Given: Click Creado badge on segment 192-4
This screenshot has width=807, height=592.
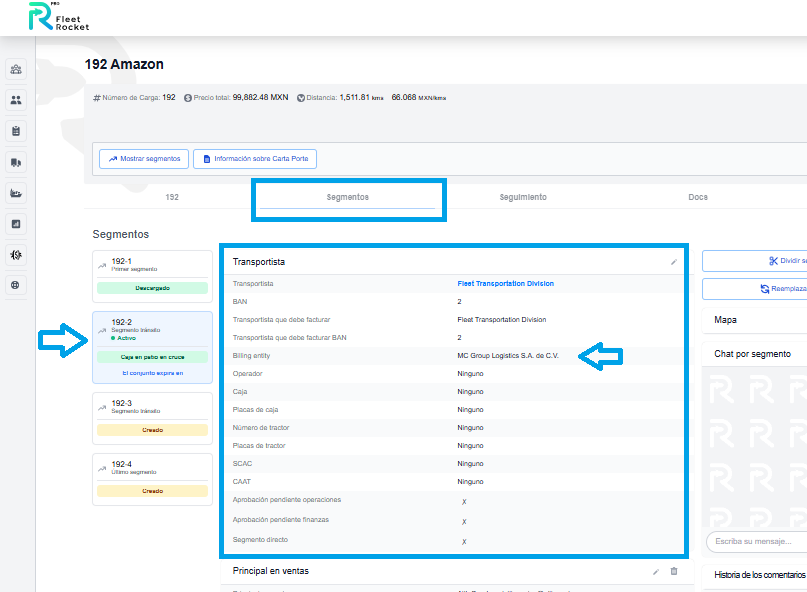Looking at the screenshot, I should 152,491.
